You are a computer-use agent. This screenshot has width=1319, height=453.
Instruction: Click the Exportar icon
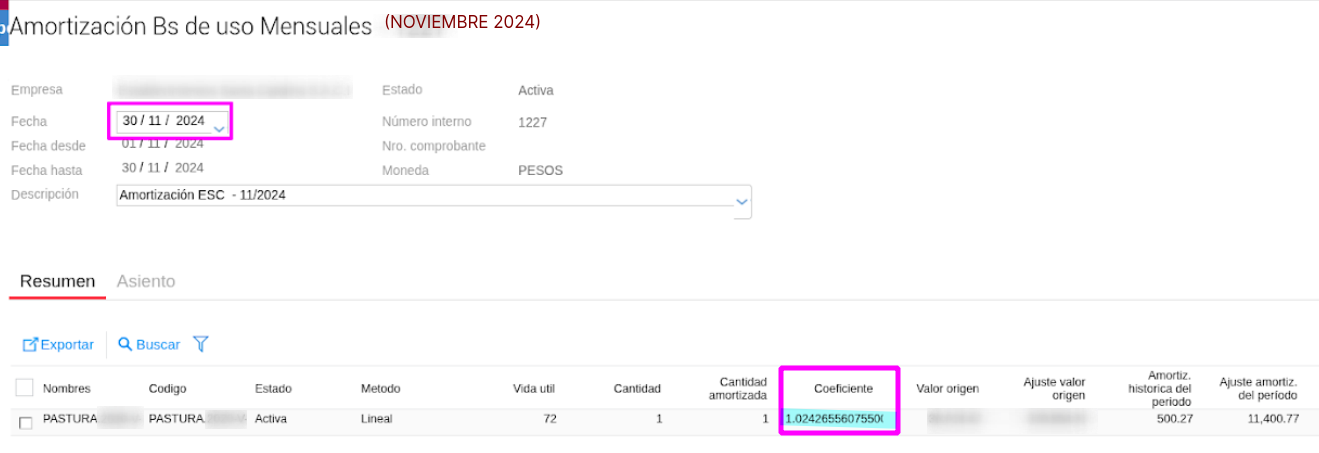click(x=30, y=345)
